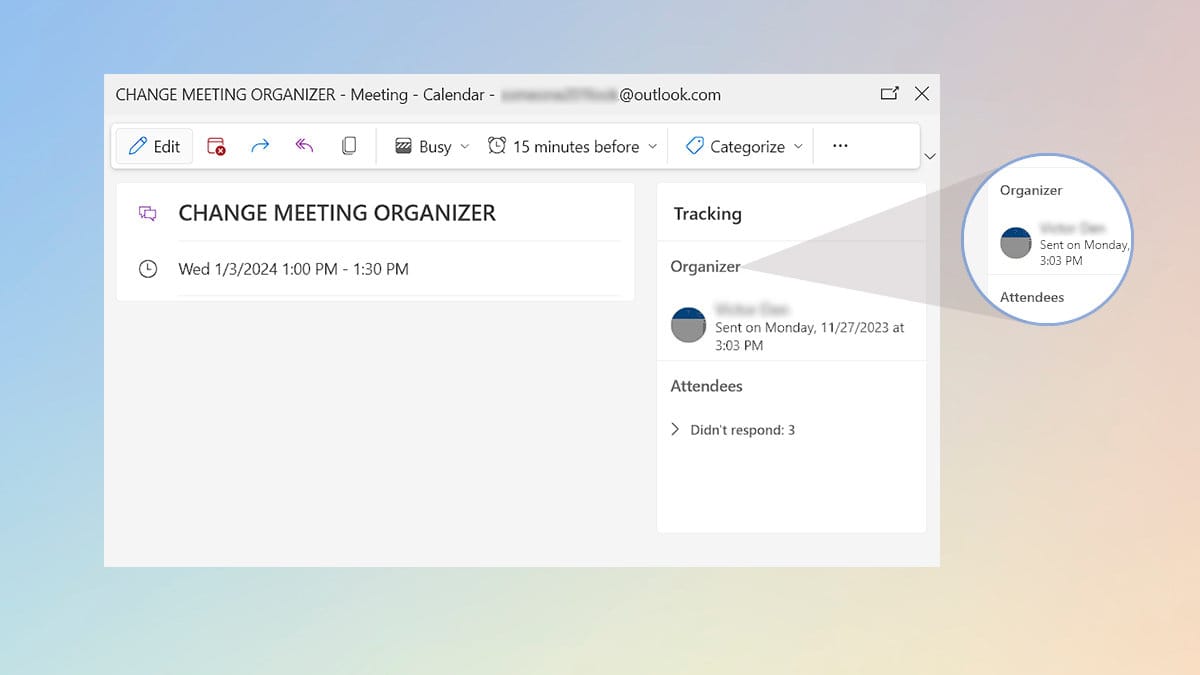Click the purple chat icon beside the title
The width and height of the screenshot is (1200, 675).
[148, 213]
